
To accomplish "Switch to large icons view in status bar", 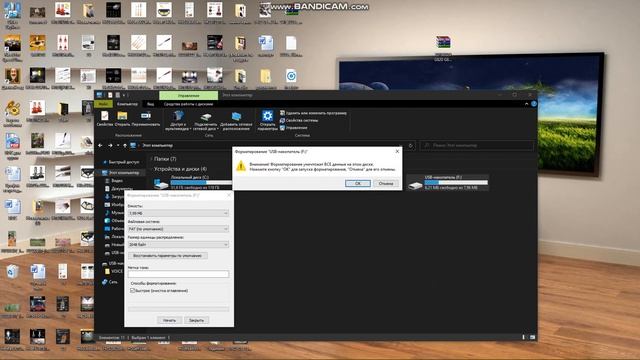I will click(532, 337).
